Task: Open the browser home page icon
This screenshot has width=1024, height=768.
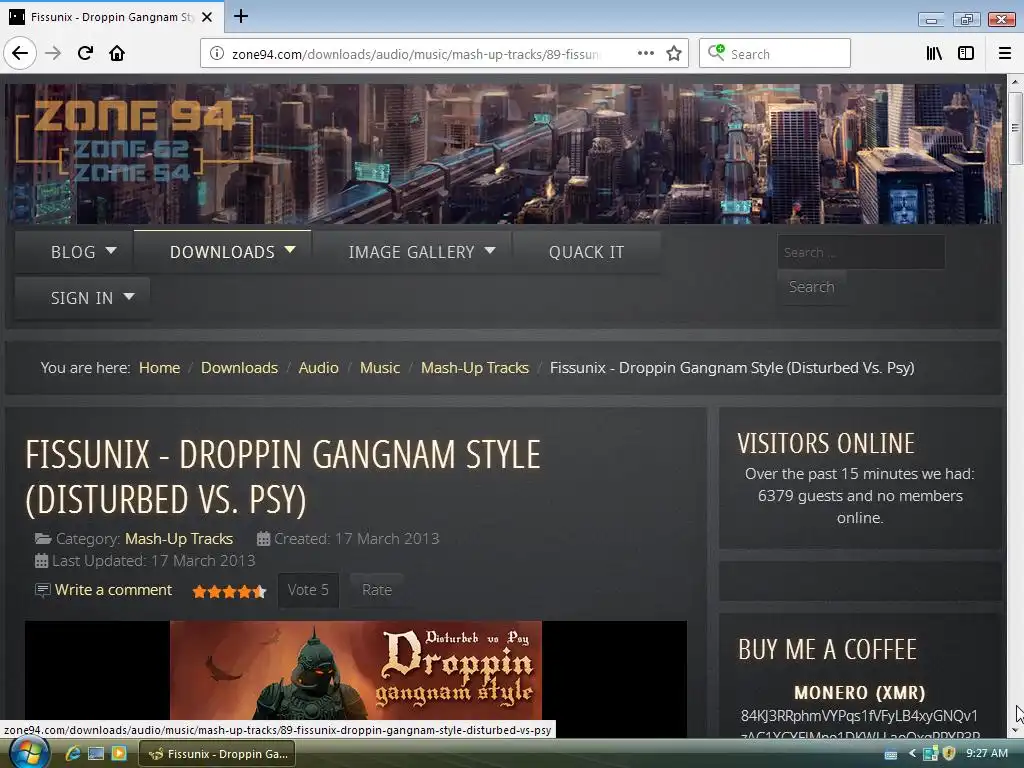Action: [117, 54]
